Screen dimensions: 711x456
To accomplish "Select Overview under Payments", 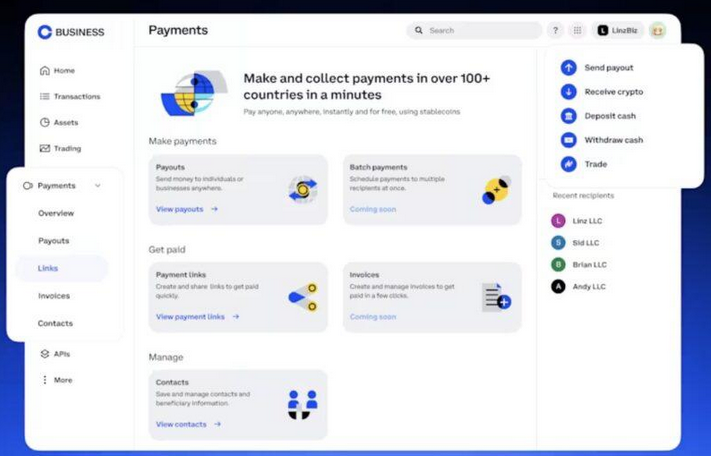I will (56, 213).
